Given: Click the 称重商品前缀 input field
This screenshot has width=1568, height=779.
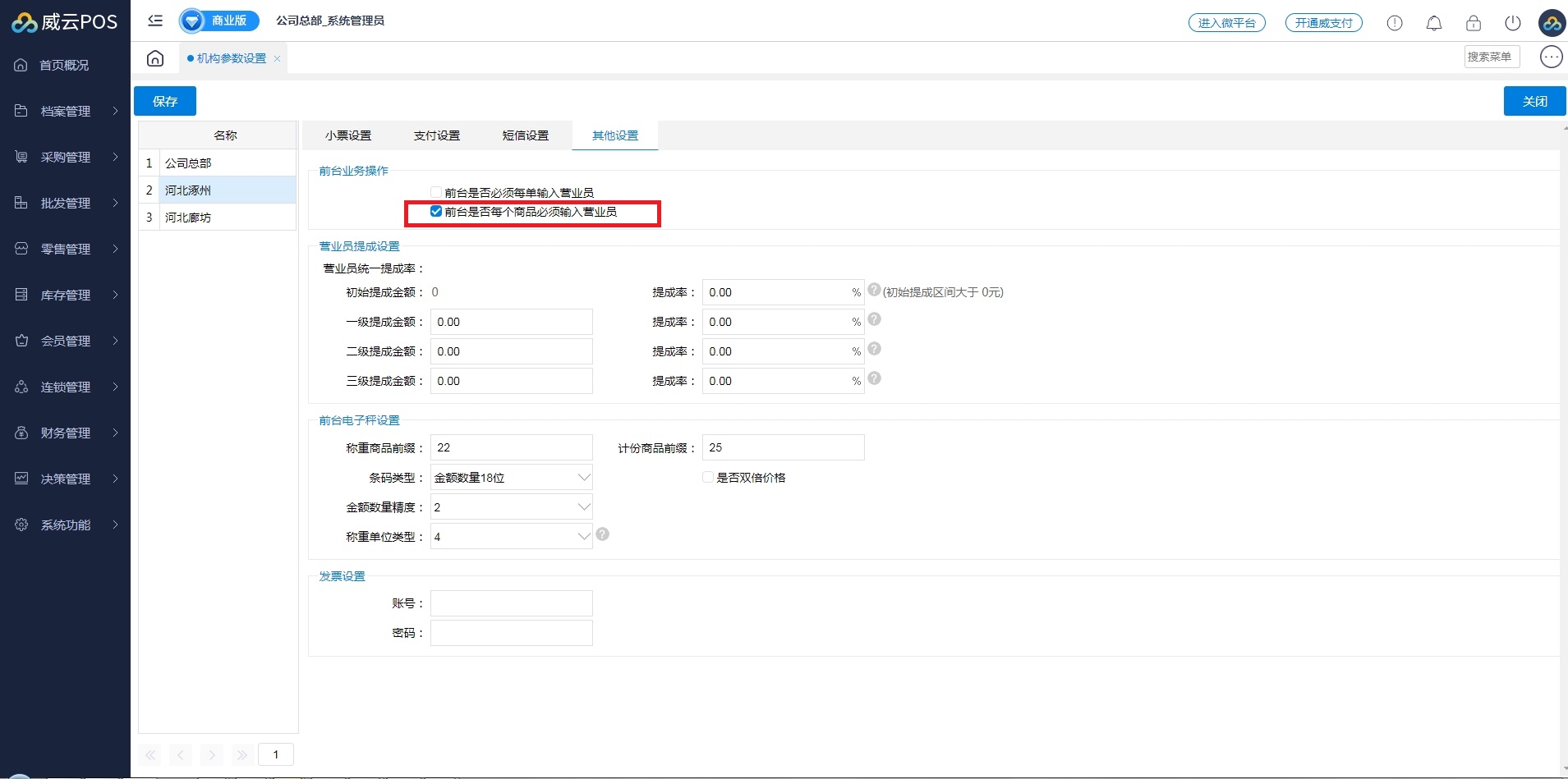Looking at the screenshot, I should [x=511, y=447].
